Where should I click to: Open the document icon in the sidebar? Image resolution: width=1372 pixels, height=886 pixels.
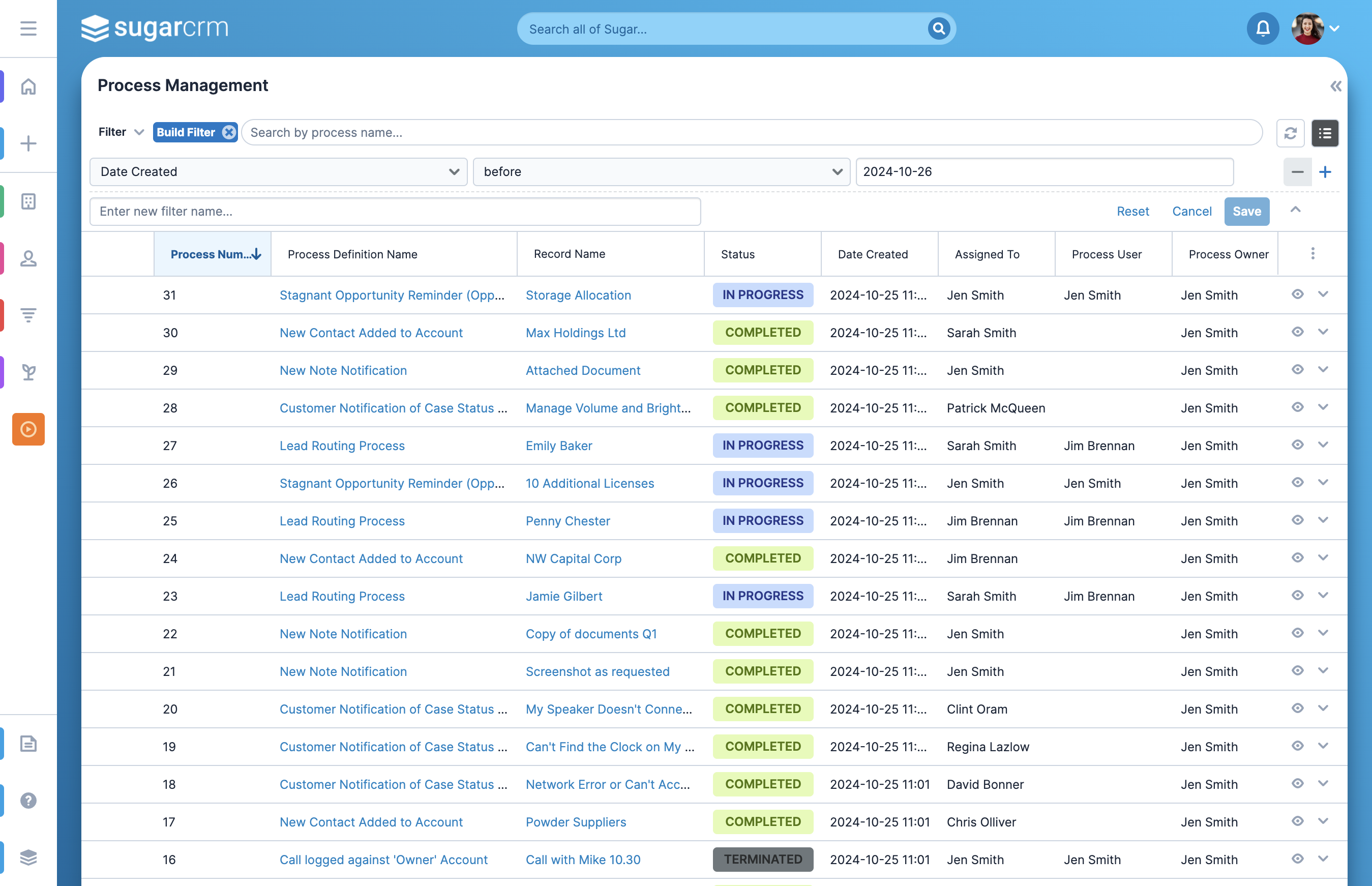tap(28, 743)
